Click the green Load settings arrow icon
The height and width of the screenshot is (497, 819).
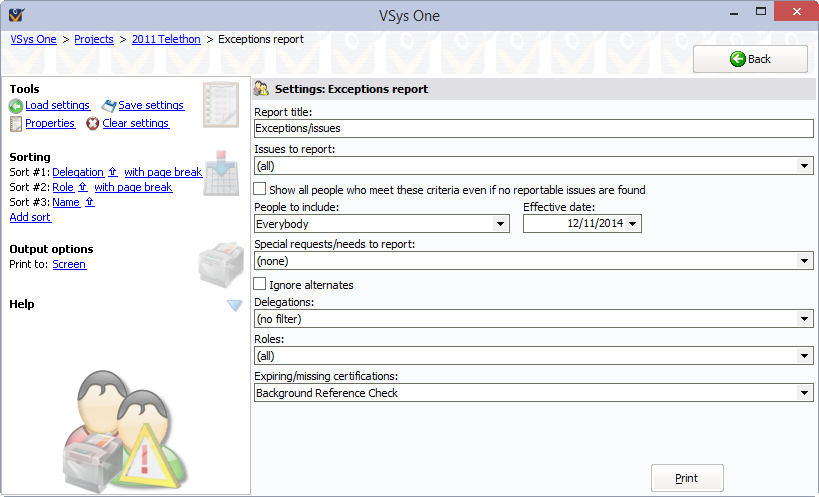(x=16, y=106)
